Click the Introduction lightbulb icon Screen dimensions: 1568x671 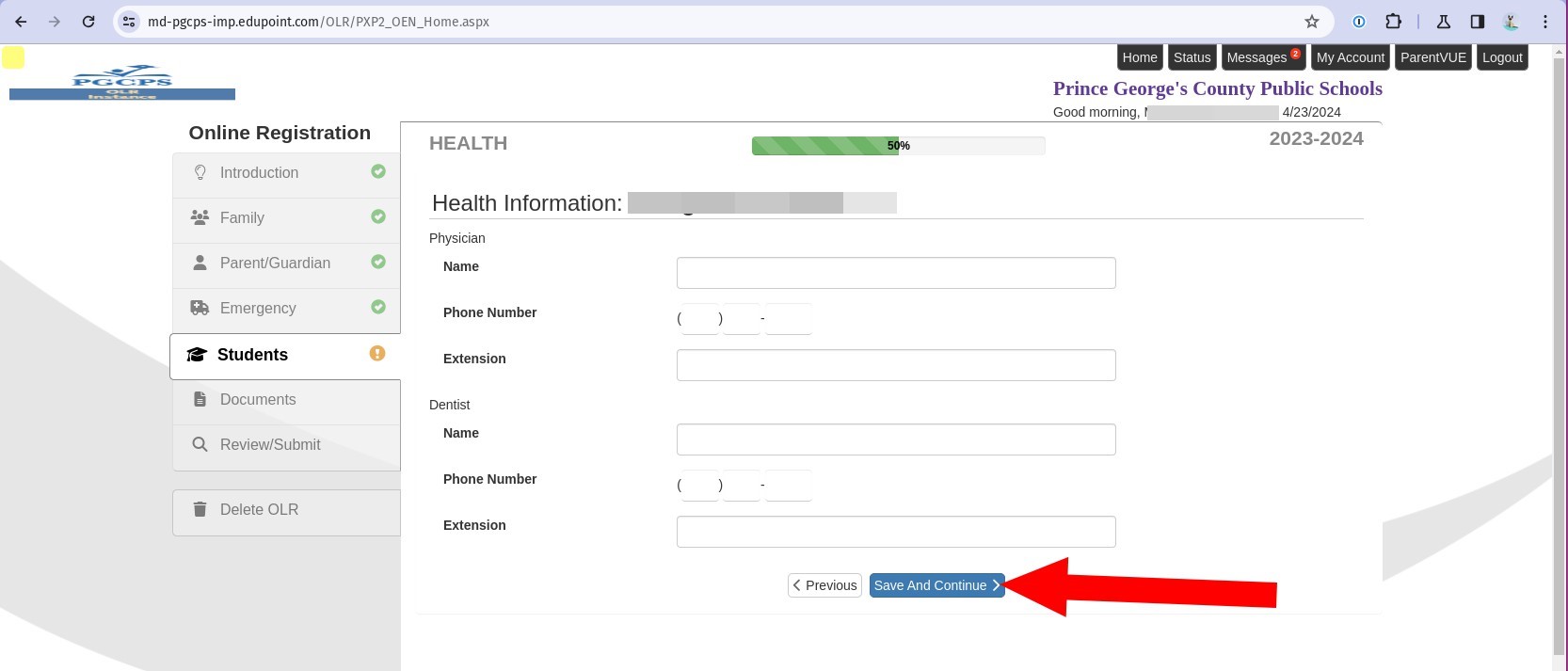[200, 172]
